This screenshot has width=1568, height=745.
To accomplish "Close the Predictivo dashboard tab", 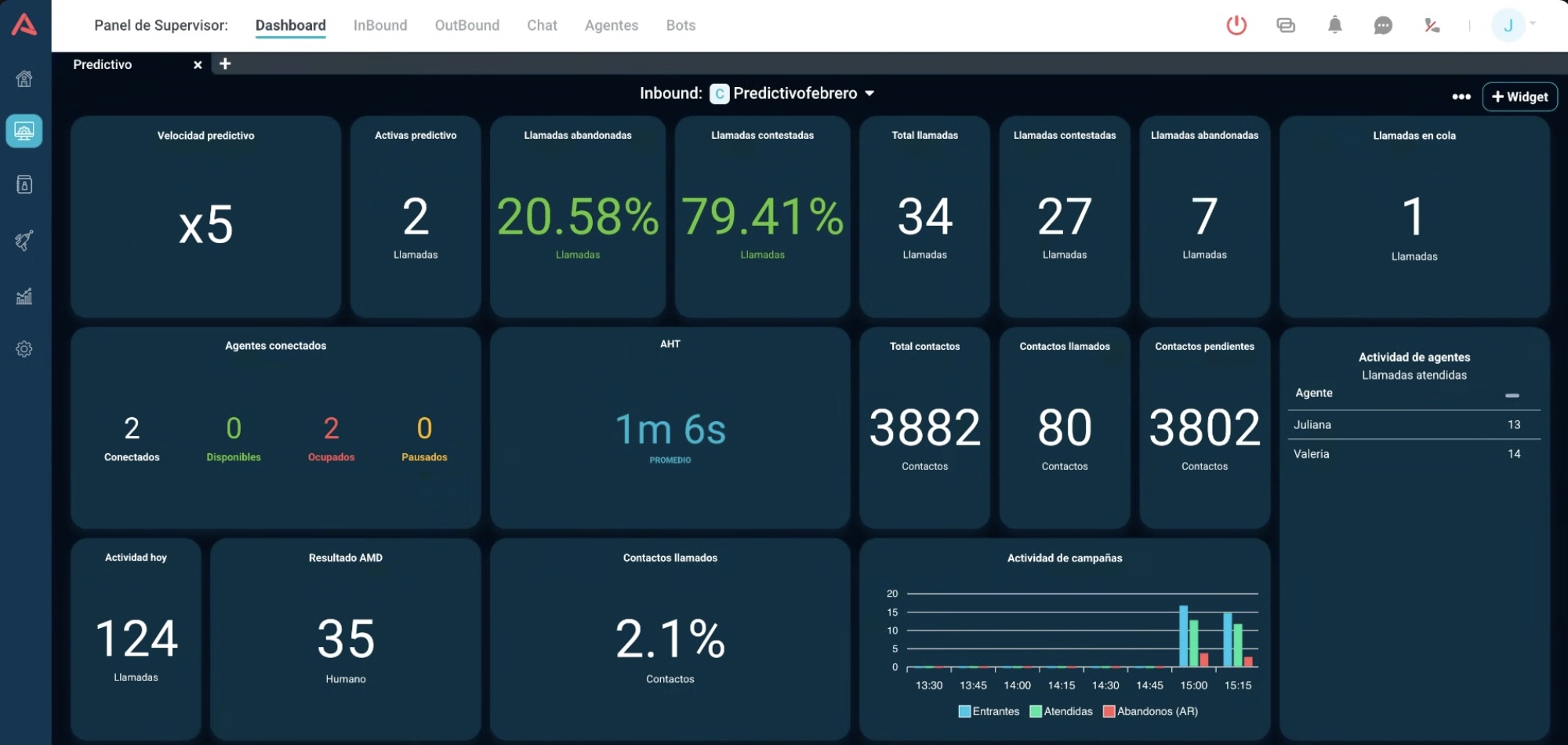I will click(x=198, y=64).
